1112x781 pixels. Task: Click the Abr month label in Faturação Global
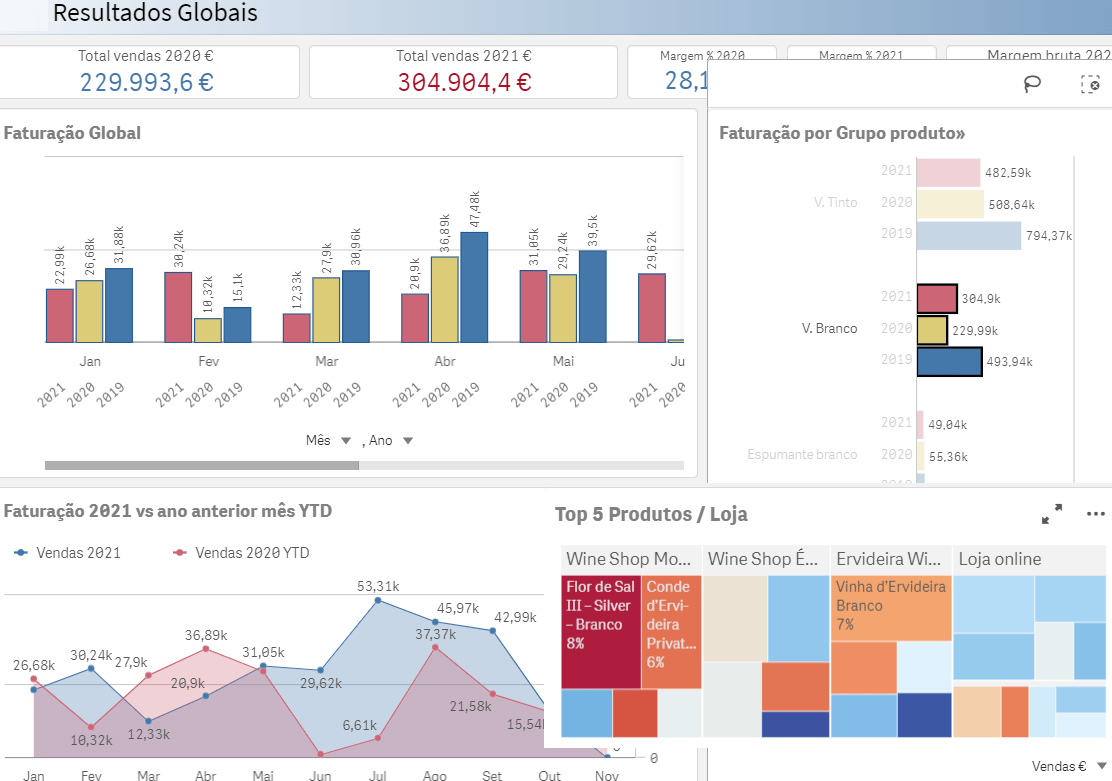pos(445,361)
